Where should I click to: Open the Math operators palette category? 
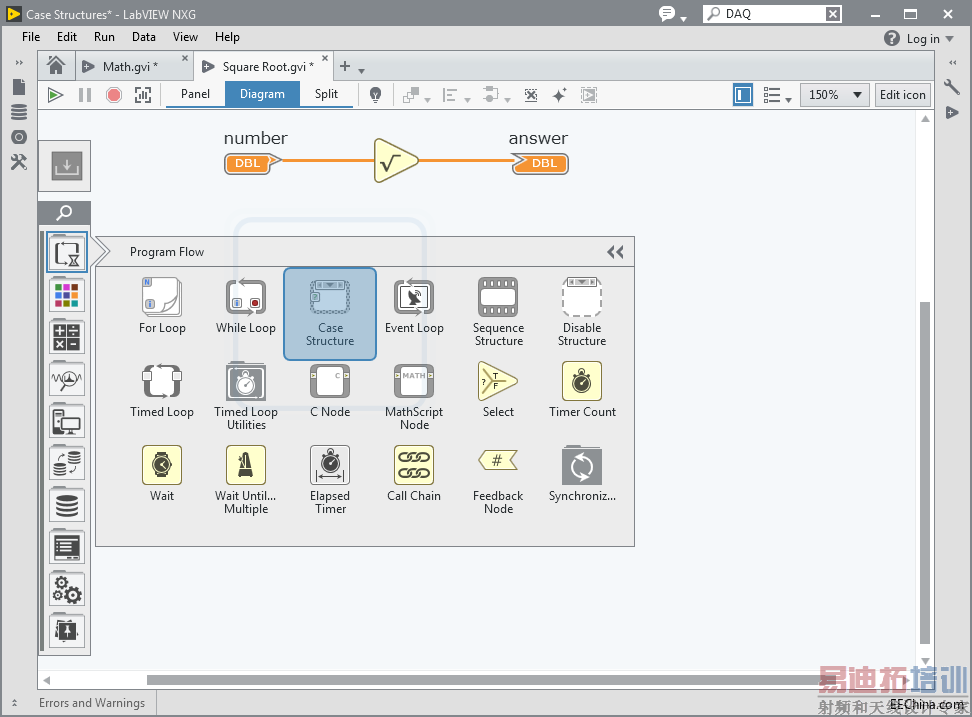pyautogui.click(x=67, y=337)
